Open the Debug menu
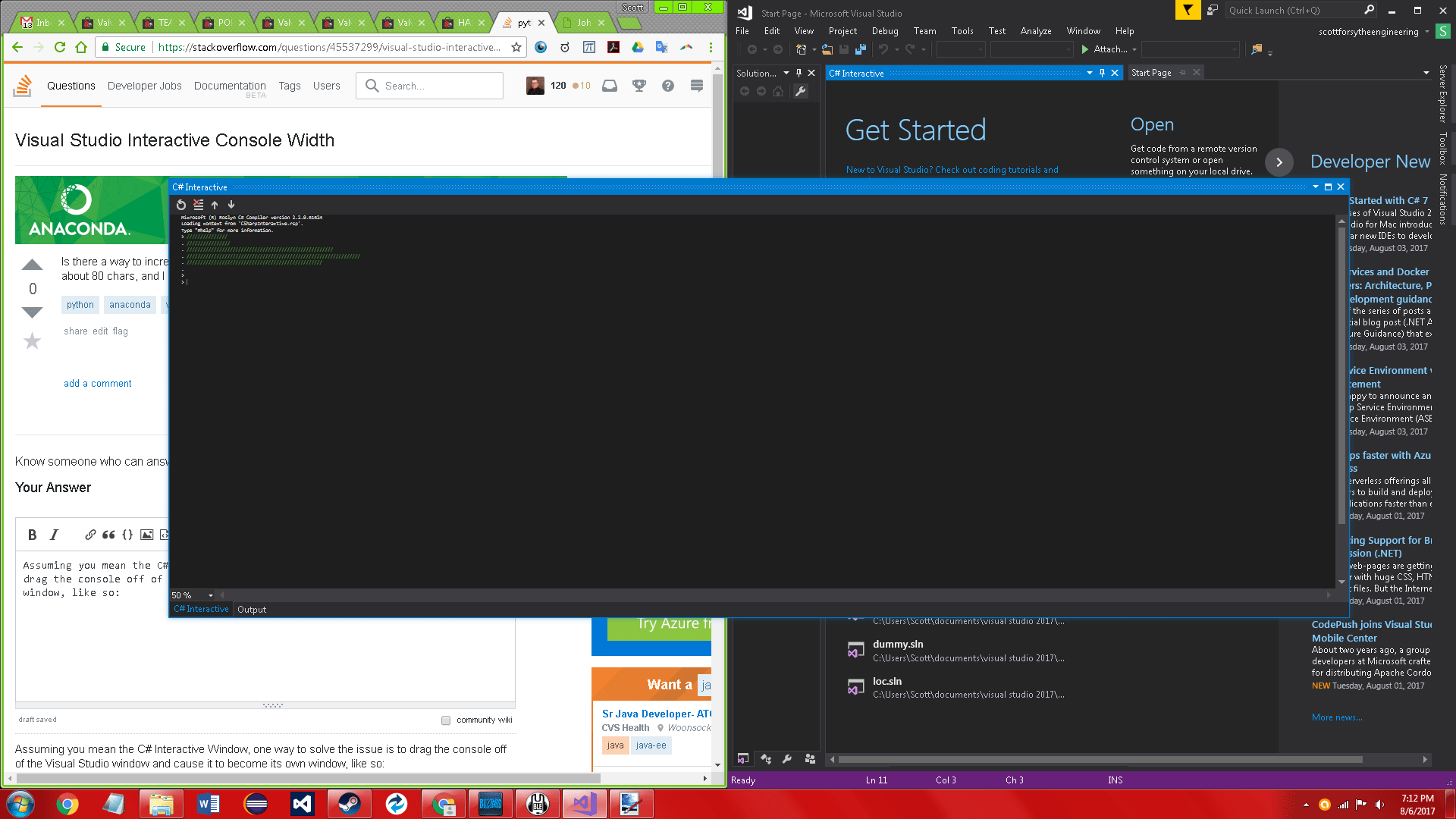The image size is (1456, 819). click(x=884, y=31)
